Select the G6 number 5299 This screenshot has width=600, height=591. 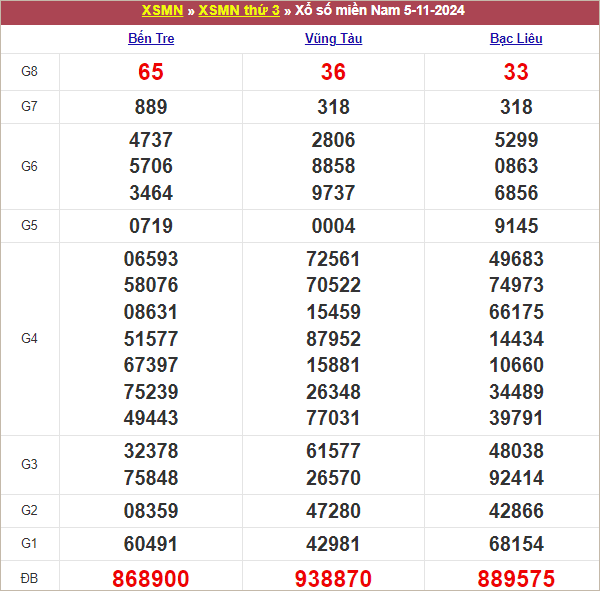[x=516, y=140]
